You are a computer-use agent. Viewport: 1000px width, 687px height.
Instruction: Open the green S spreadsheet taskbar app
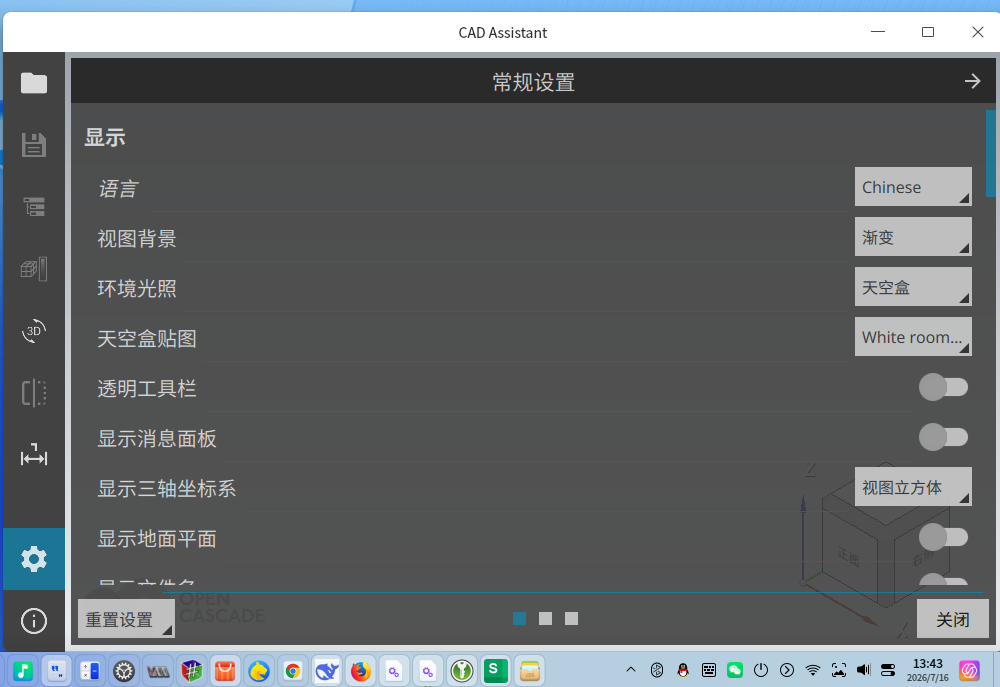495,670
